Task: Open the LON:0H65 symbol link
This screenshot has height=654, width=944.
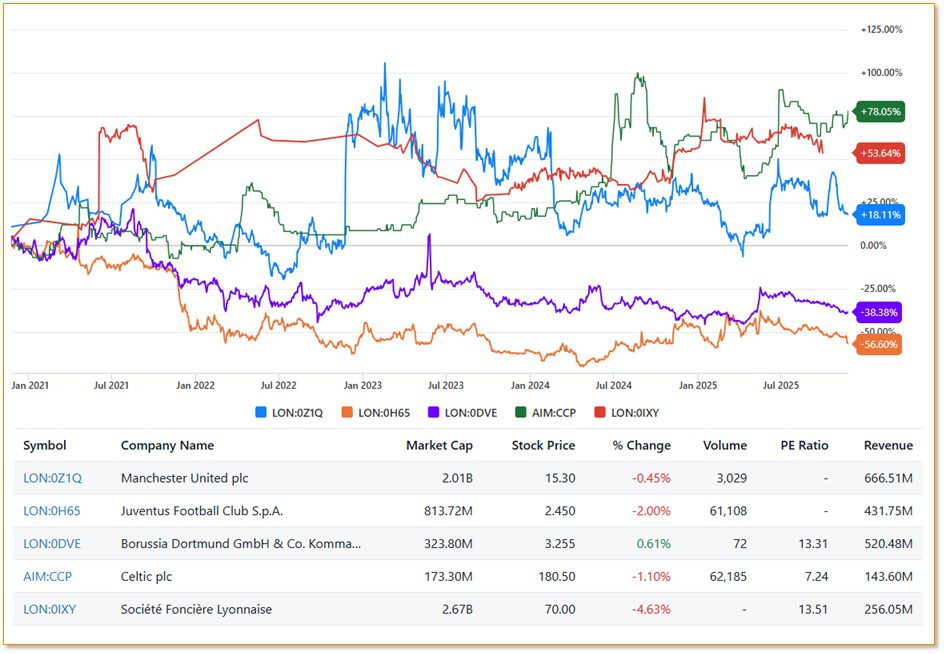Action: click(x=52, y=511)
